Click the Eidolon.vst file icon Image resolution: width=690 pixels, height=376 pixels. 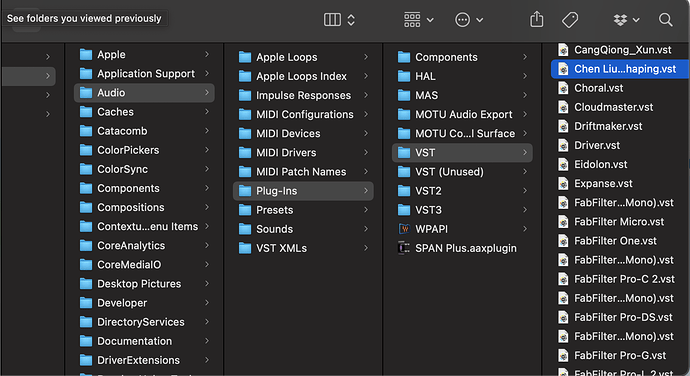pyautogui.click(x=563, y=164)
